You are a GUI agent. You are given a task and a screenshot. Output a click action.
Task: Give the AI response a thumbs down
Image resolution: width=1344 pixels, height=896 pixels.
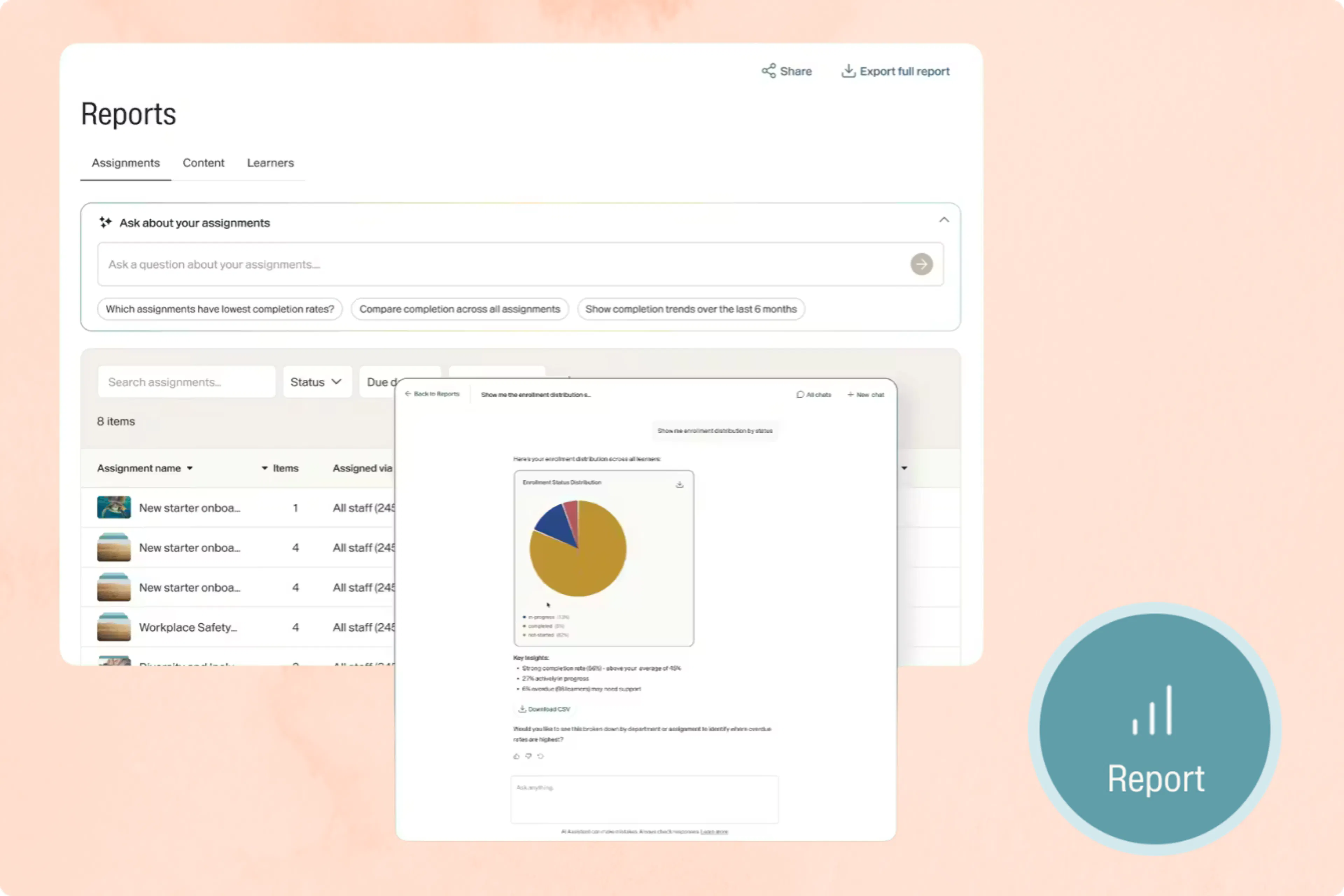point(528,756)
